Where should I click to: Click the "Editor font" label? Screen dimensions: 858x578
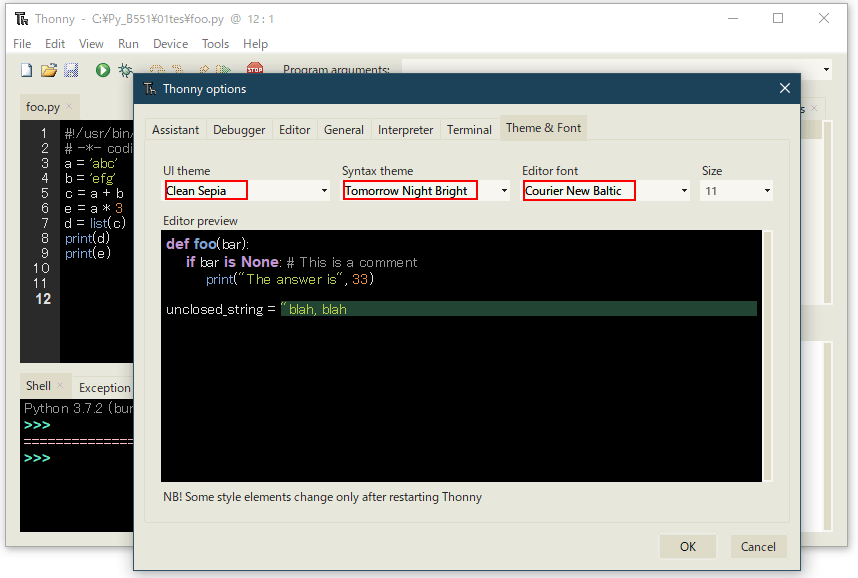click(x=550, y=171)
